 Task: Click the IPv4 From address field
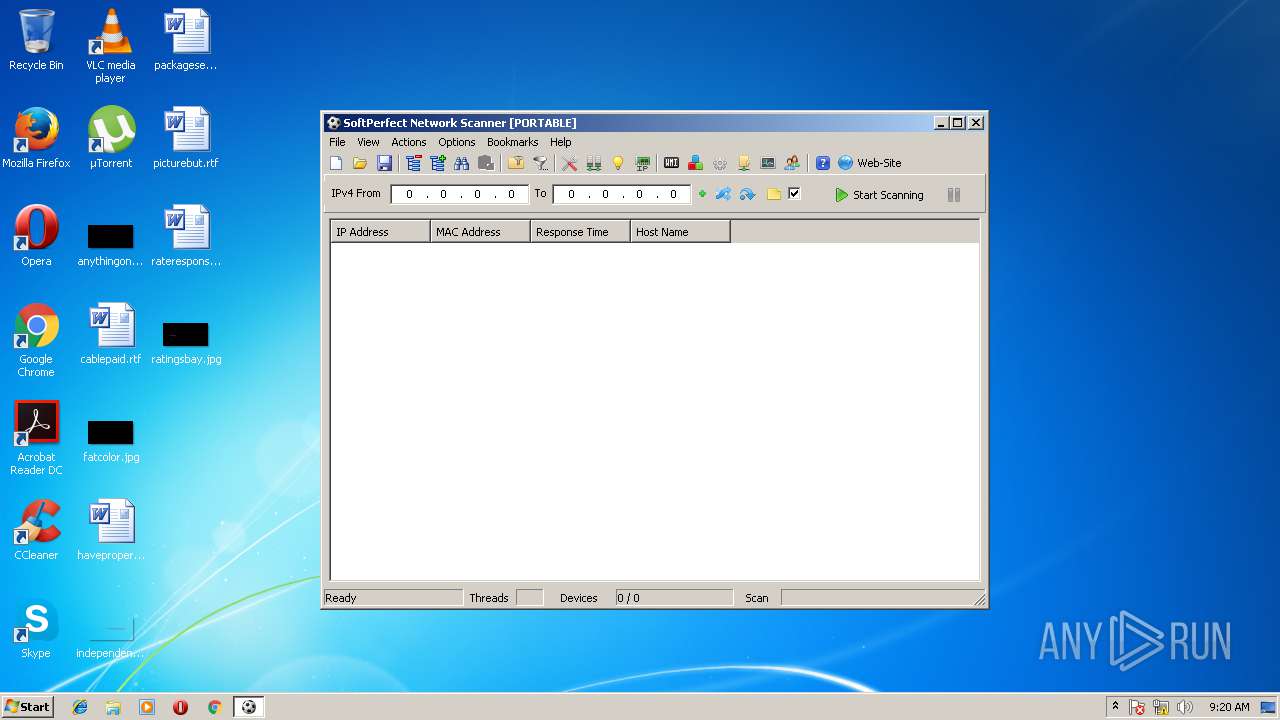pyautogui.click(x=459, y=194)
